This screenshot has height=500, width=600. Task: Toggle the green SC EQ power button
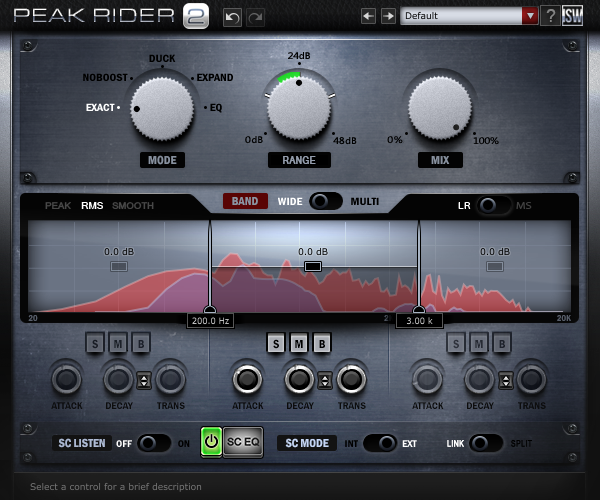[211, 442]
